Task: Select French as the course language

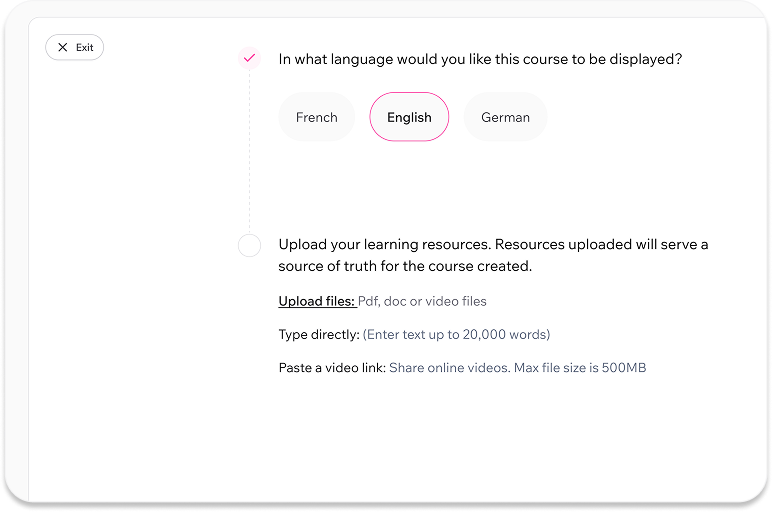Action: (316, 117)
